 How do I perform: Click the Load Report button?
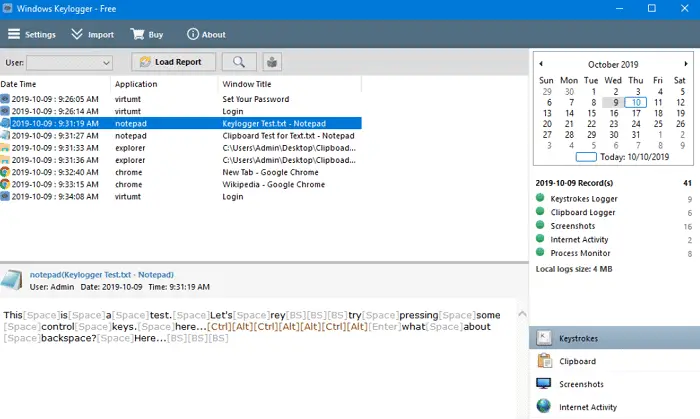[173, 62]
